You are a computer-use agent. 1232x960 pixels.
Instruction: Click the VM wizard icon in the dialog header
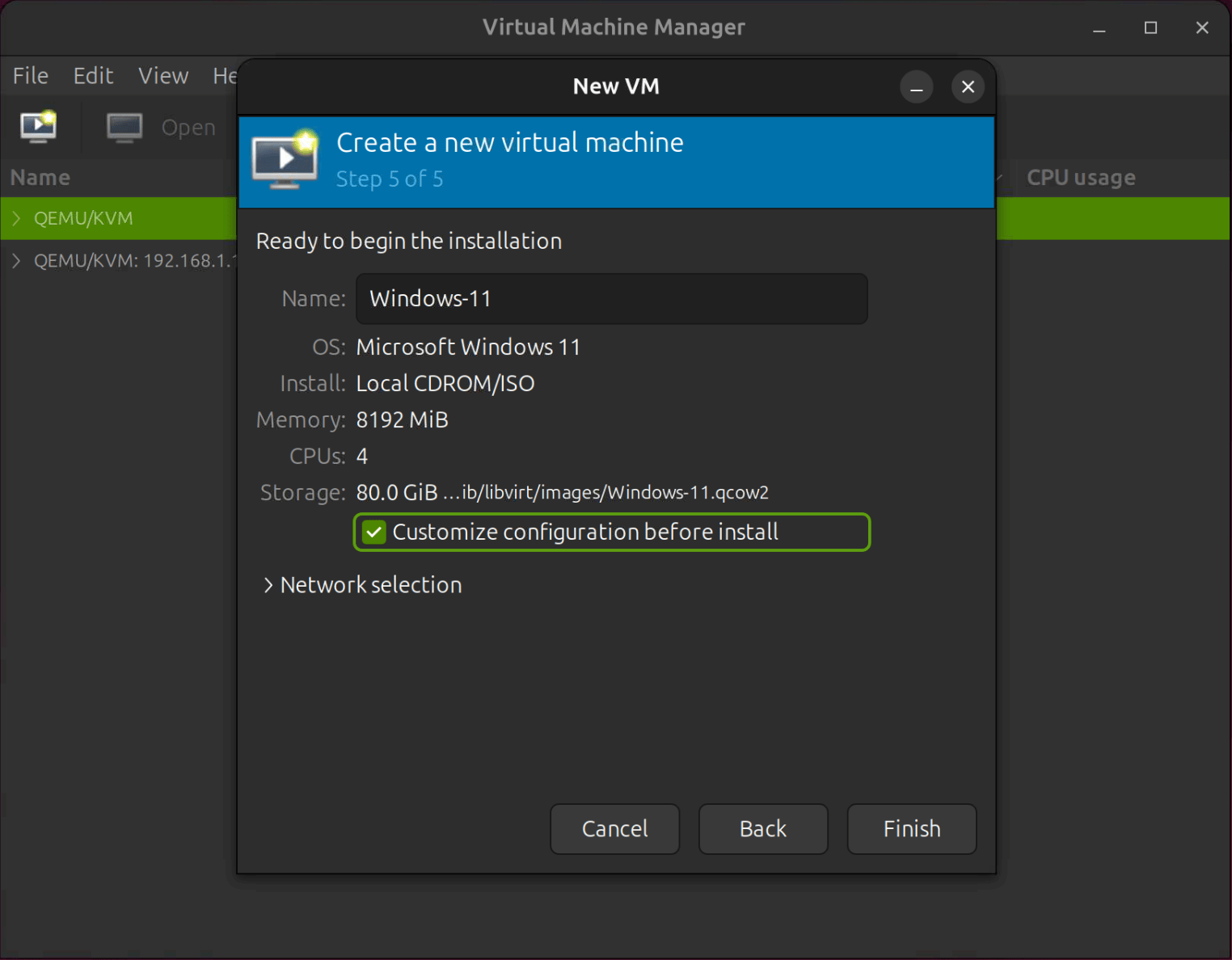(x=285, y=160)
